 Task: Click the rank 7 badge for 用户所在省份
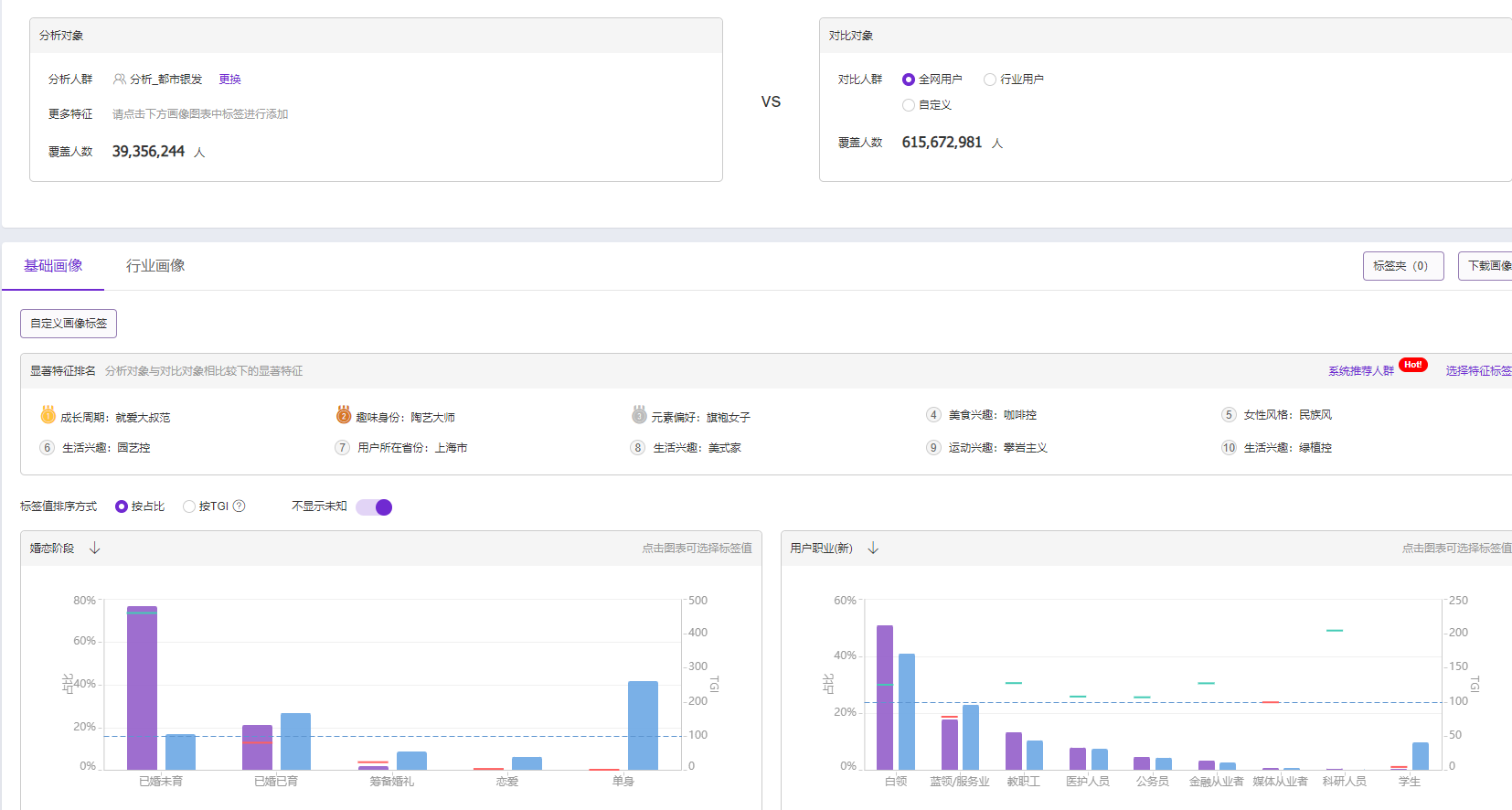343,448
